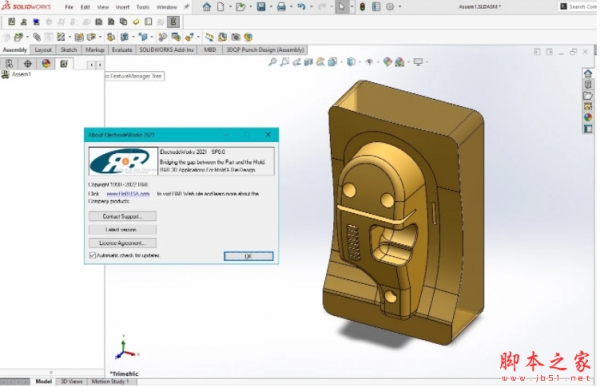Open the Options gear dropdown arrow
600x387 pixels.
[400, 7]
